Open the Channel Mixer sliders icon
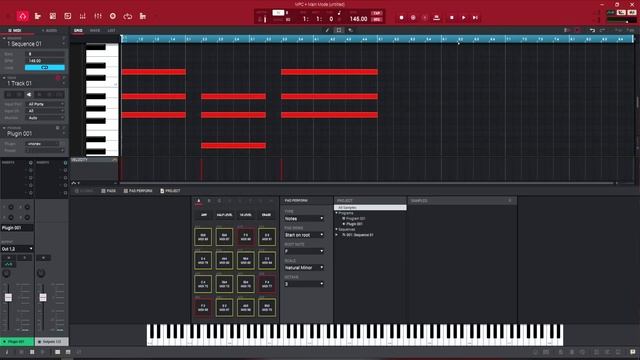Screen dimensions: 640x360 pos(98,16)
